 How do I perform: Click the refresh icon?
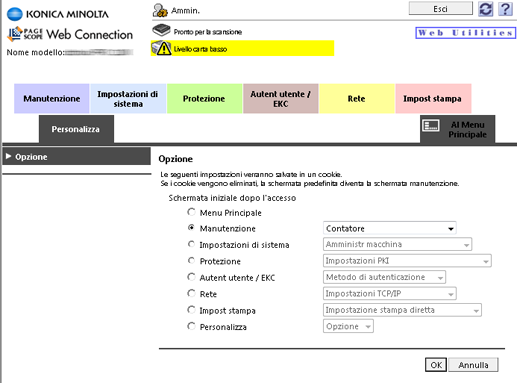point(485,9)
